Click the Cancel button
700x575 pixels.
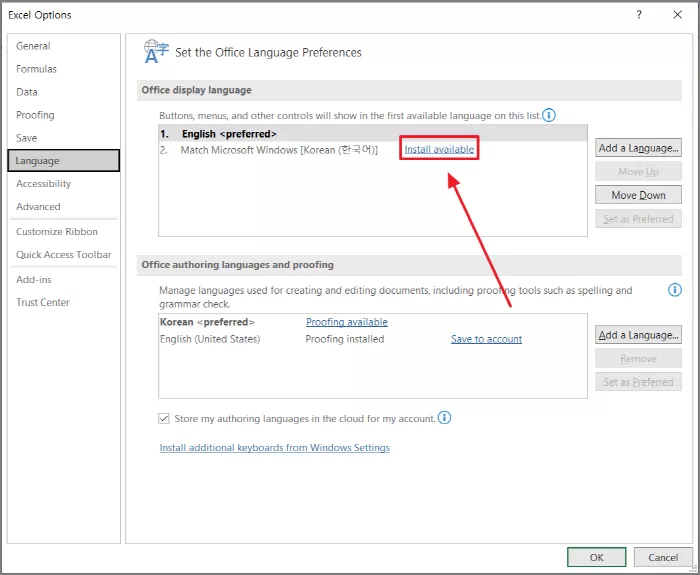(663, 557)
